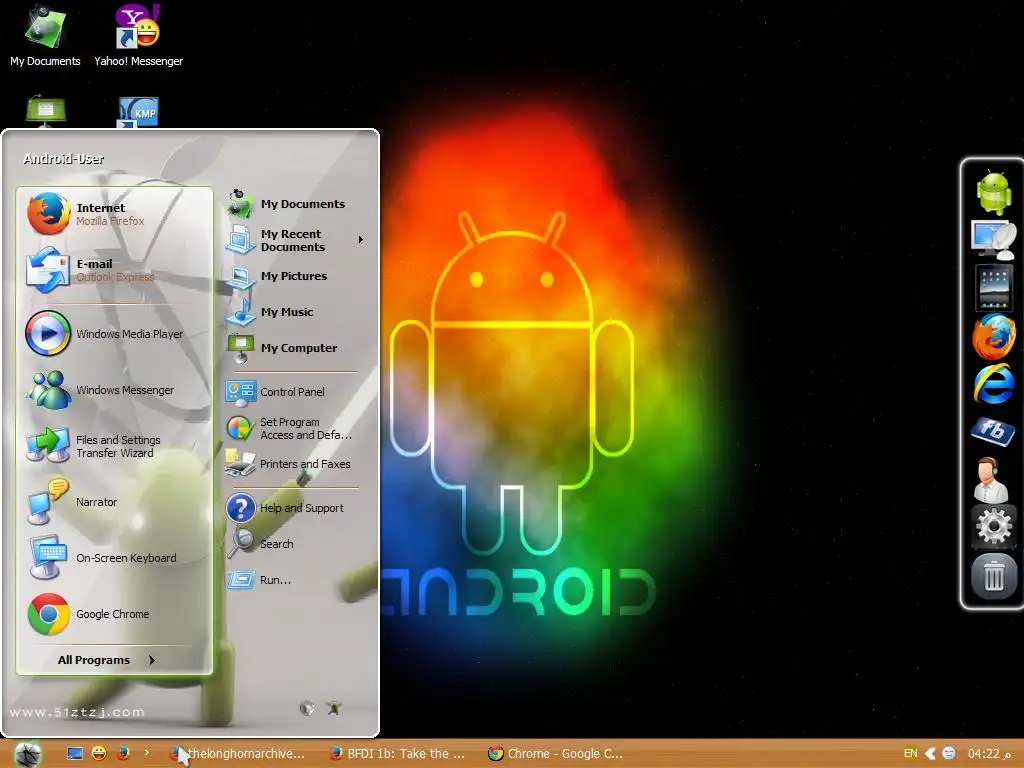The height and width of the screenshot is (768, 1024).
Task: Click the messenger tray icon
Action: (949, 754)
